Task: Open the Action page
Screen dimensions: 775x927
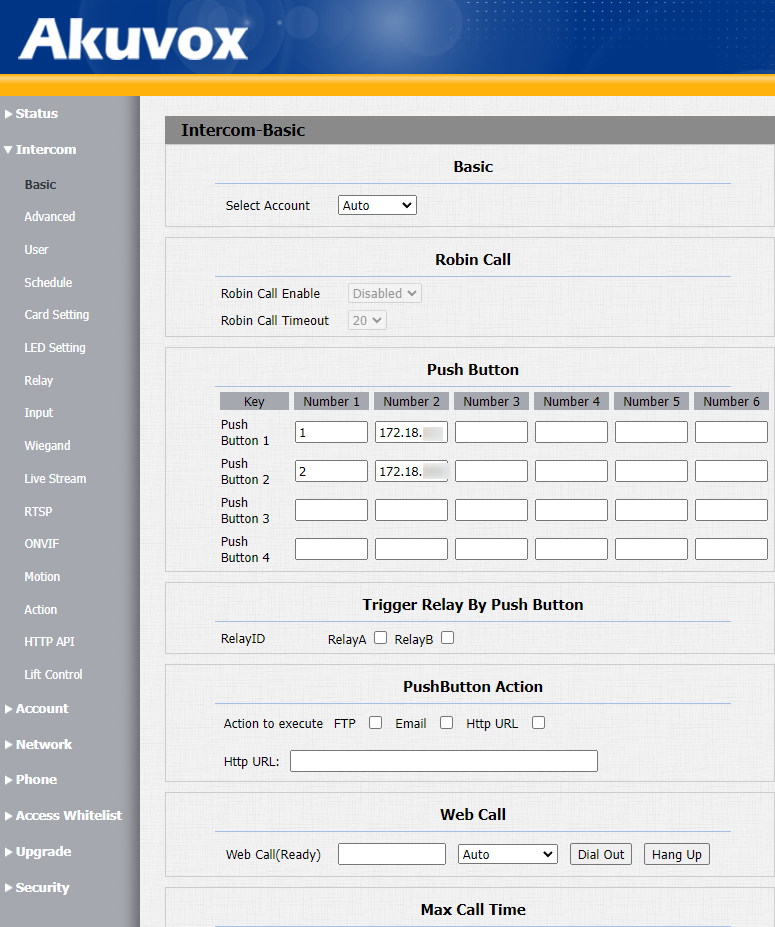Action: [41, 610]
